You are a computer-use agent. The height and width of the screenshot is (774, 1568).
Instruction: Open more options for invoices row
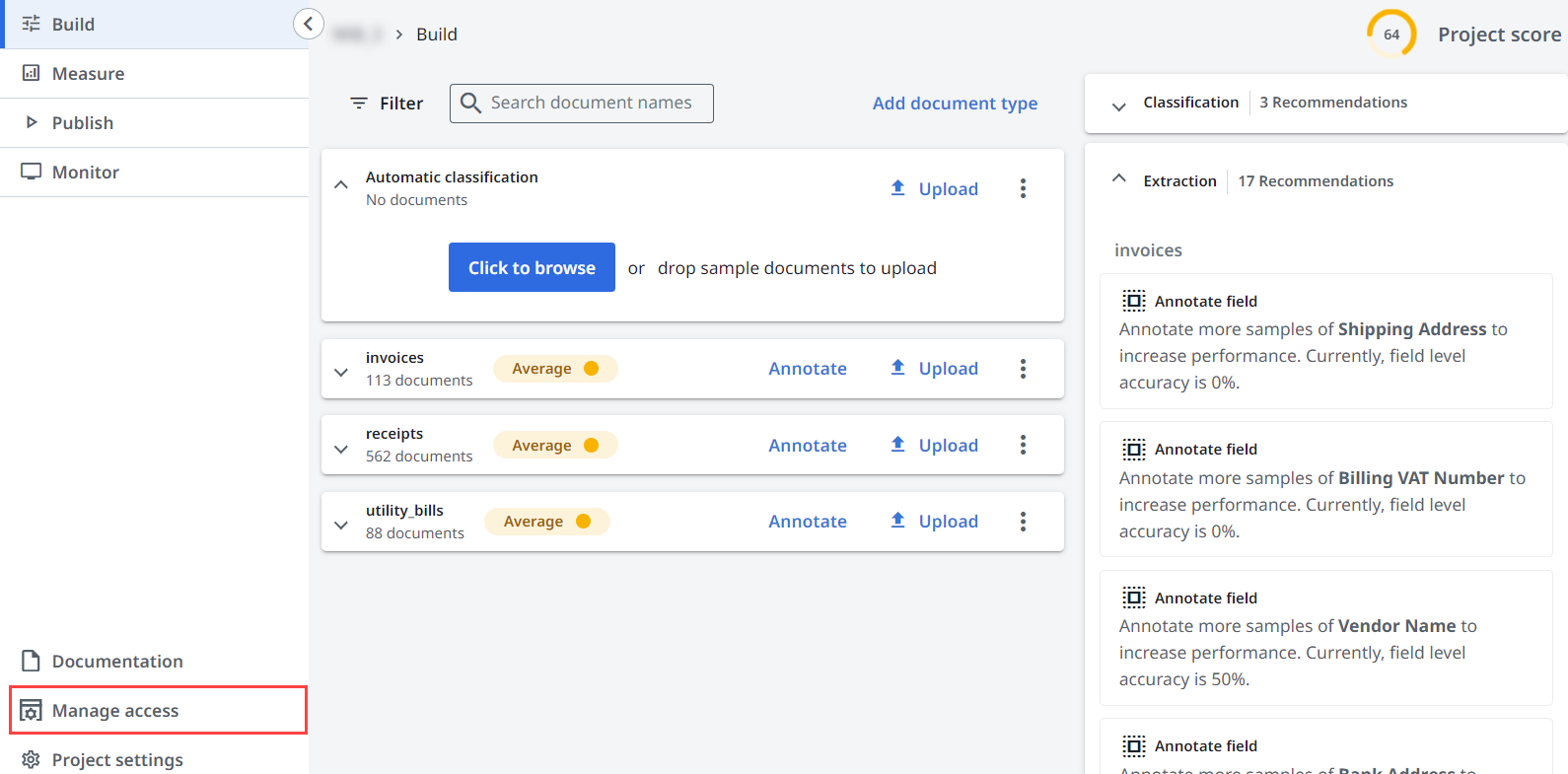point(1023,369)
